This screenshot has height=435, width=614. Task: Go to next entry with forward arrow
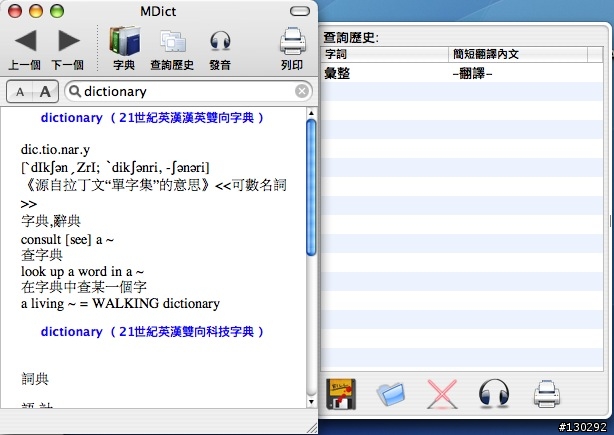[69, 40]
